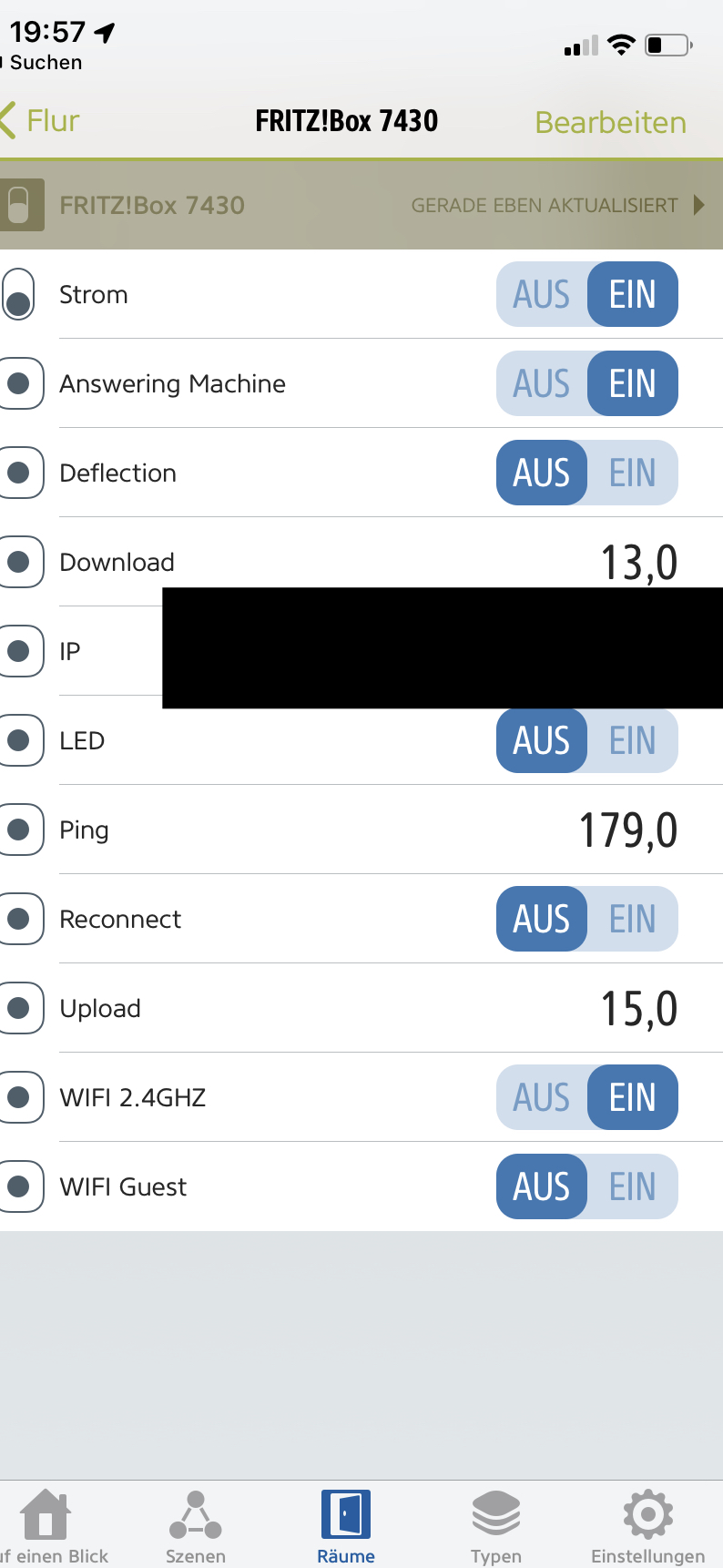Disable WIFI 2.4GHZ with AUS
The height and width of the screenshot is (1568, 723).
(x=542, y=1098)
